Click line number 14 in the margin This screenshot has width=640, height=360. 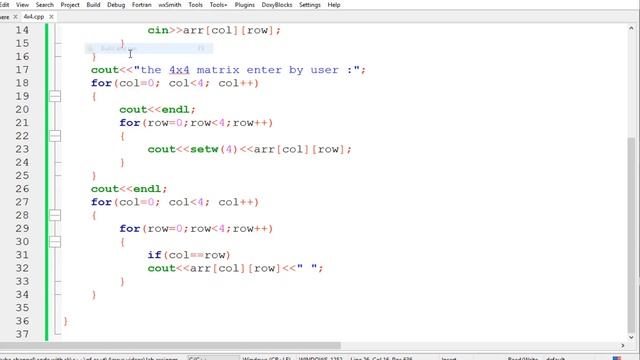[x=22, y=30]
